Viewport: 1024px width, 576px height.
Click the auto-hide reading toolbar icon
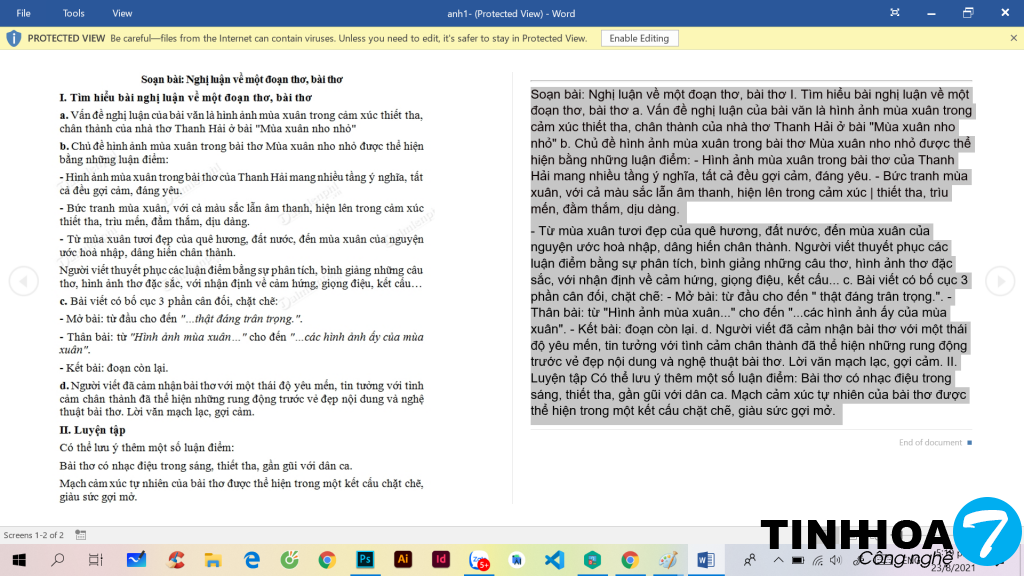point(925,13)
